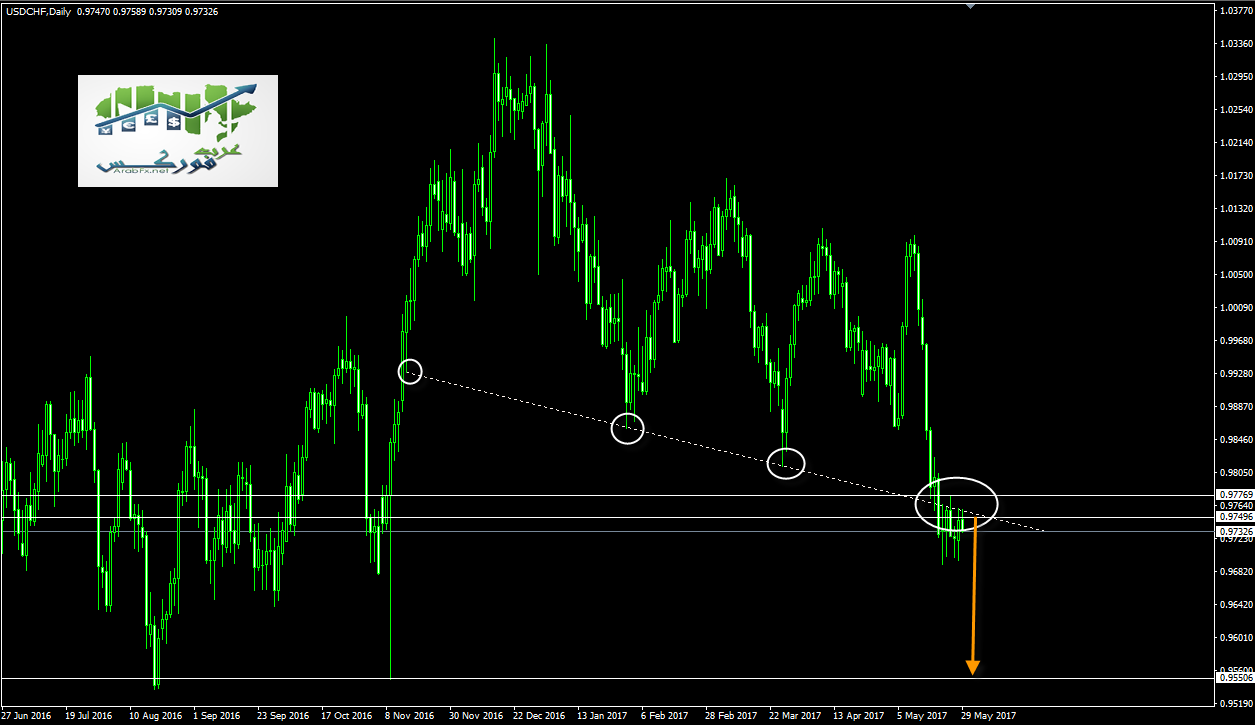Click the 22 Mar 2017 date label
This screenshot has width=1255, height=725.
796,716
